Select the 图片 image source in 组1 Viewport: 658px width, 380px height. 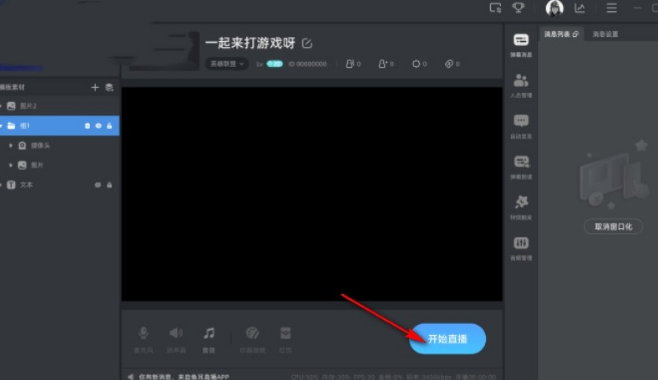pyautogui.click(x=60, y=165)
